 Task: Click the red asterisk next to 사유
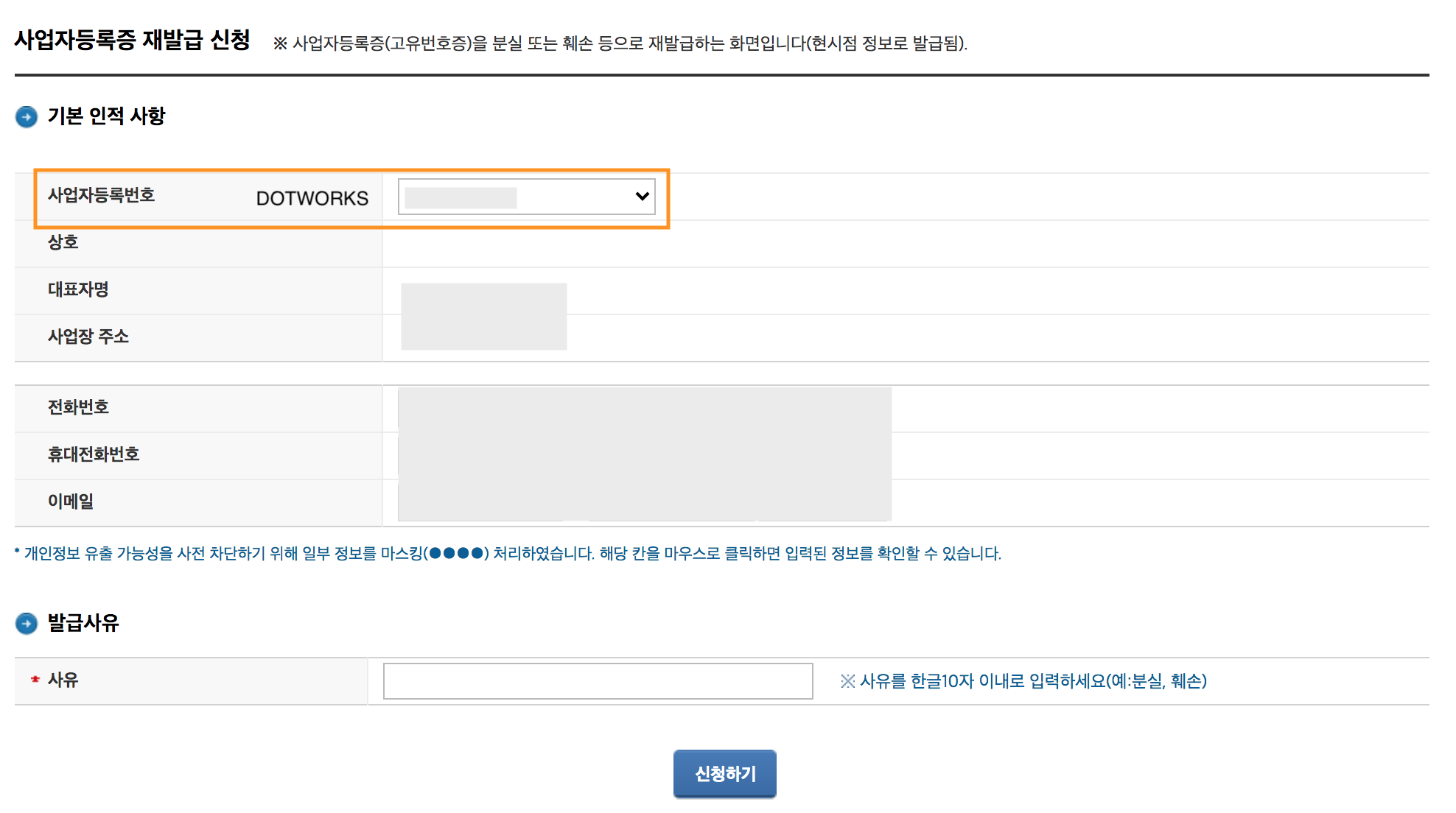pyautogui.click(x=33, y=680)
